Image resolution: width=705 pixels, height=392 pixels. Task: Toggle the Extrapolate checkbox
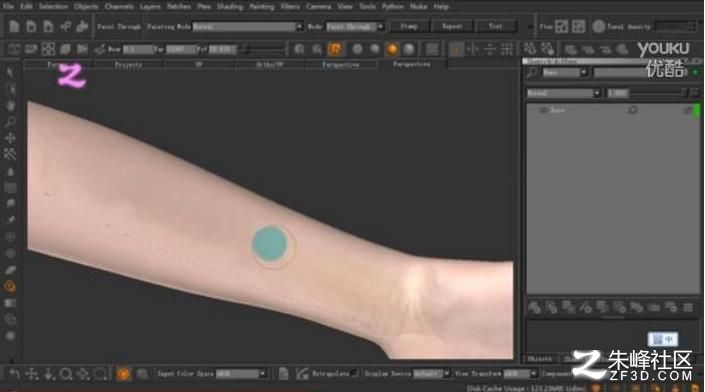pos(355,374)
